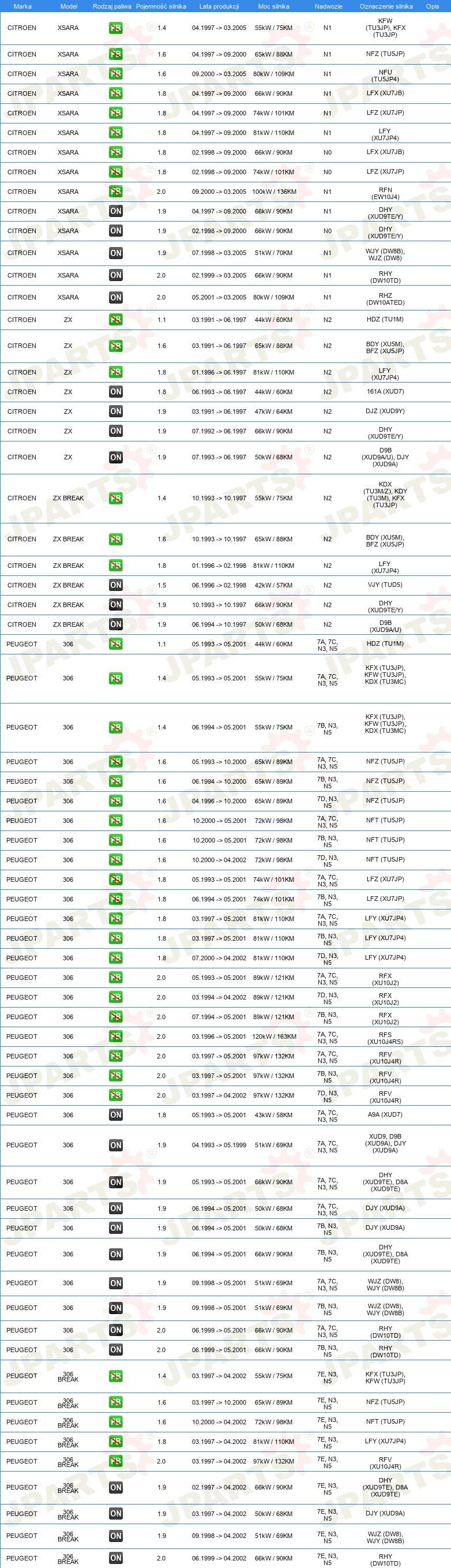Click the Marka column header
The width and height of the screenshot is (451, 1568).
pyautogui.click(x=22, y=6)
